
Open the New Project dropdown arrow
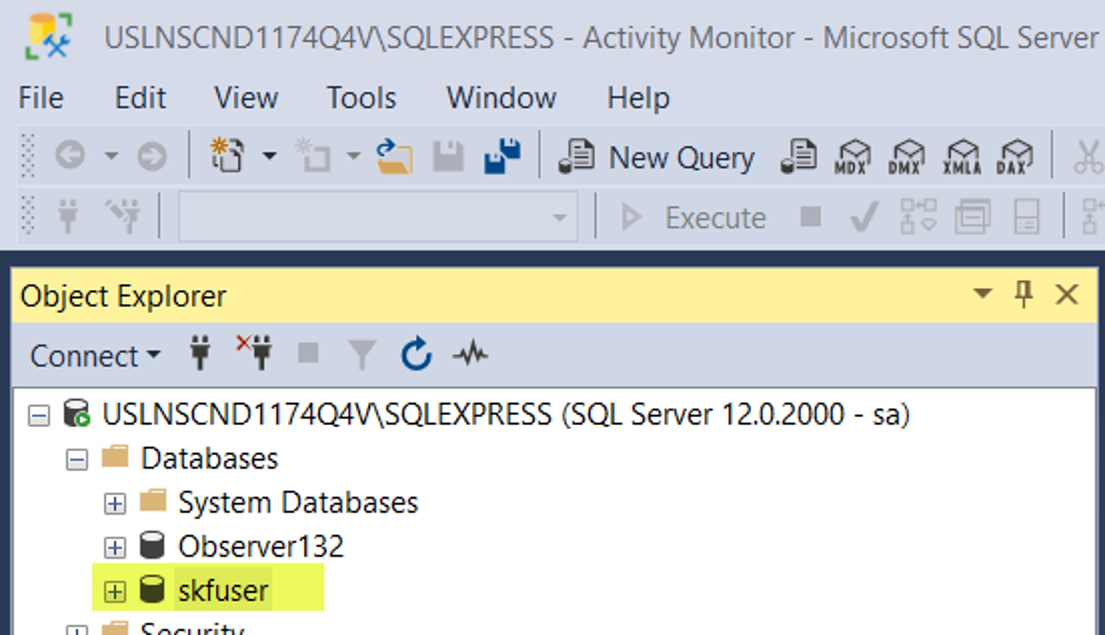(269, 156)
